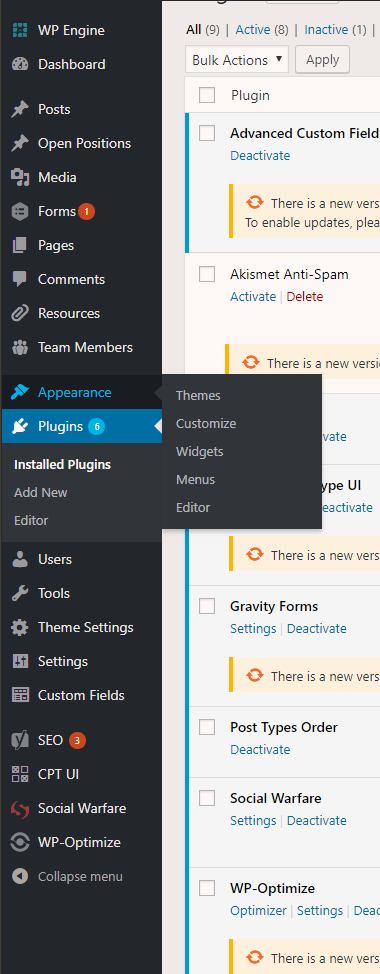Check the Gravity Forms plugin checkbox
The width and height of the screenshot is (380, 974).
(207, 606)
